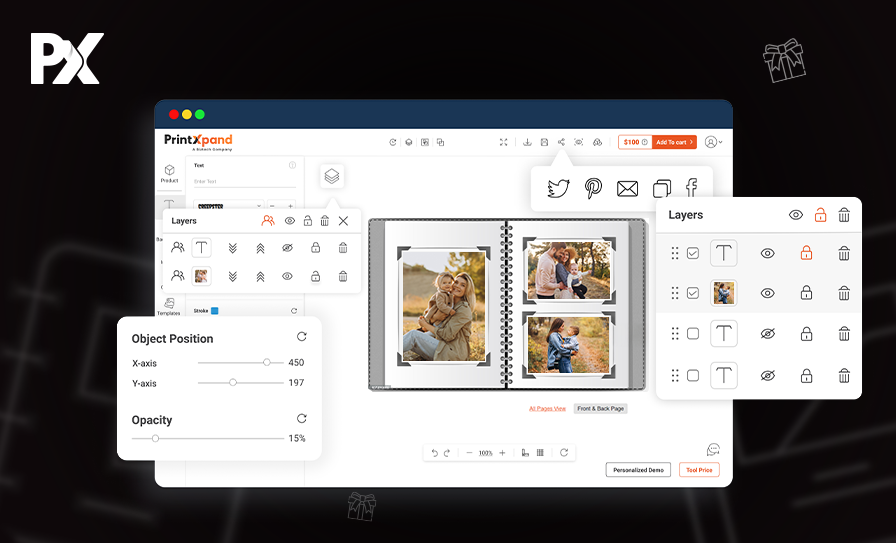The height and width of the screenshot is (543, 896).
Task: Open the layers stack icon button
Action: pos(332,176)
